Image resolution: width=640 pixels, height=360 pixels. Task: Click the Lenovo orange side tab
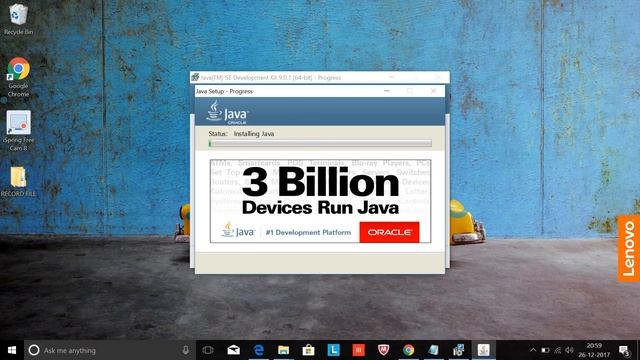629,248
